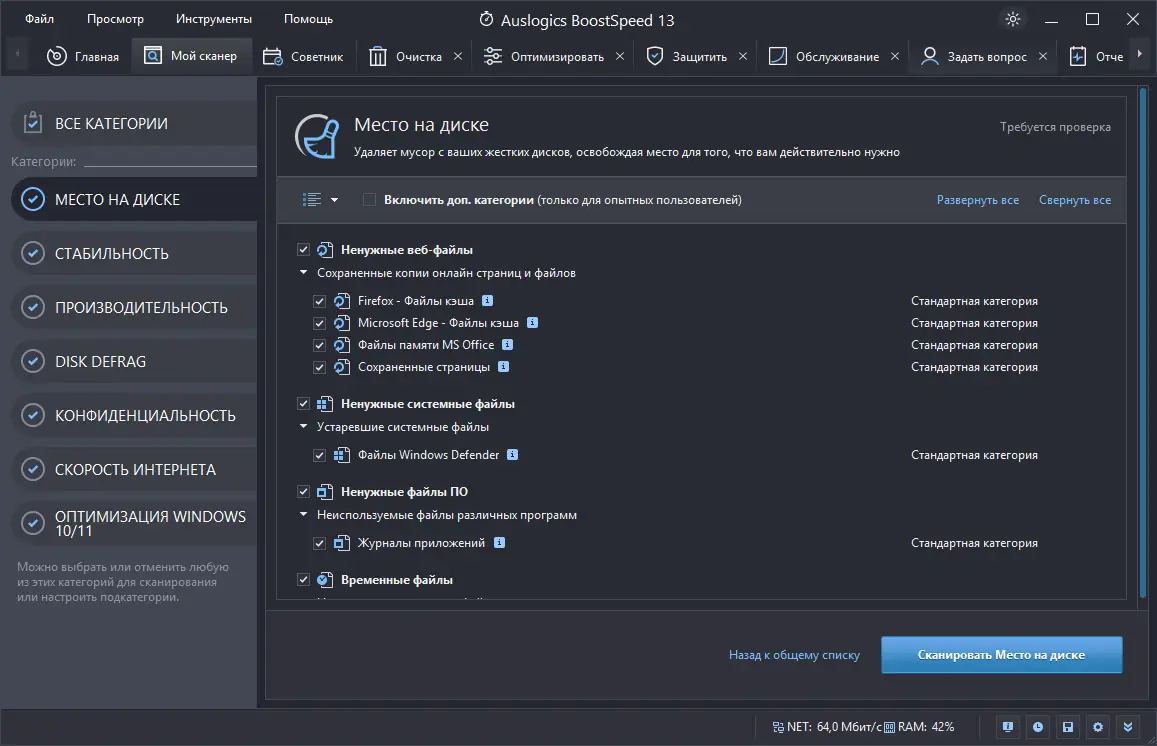
Task: Uncheck Ненужные системные файлы checkbox
Action: click(303, 404)
